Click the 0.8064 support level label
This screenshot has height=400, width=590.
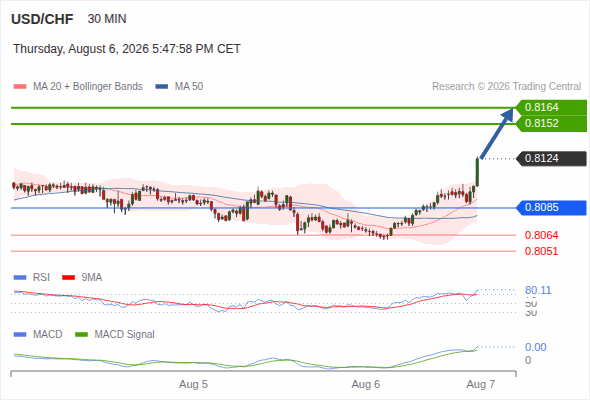tap(541, 236)
